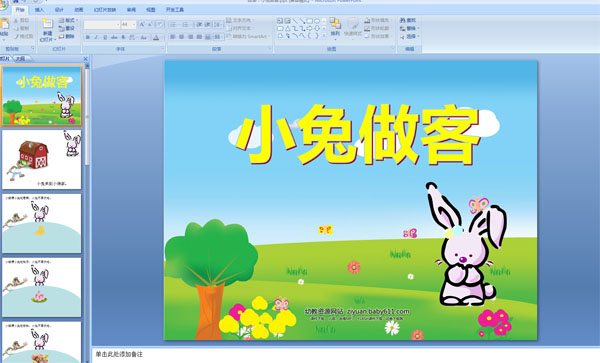Viewport: 600px width, 363px height.
Task: Open the Font group dialog launcher
Action: (x=163, y=49)
